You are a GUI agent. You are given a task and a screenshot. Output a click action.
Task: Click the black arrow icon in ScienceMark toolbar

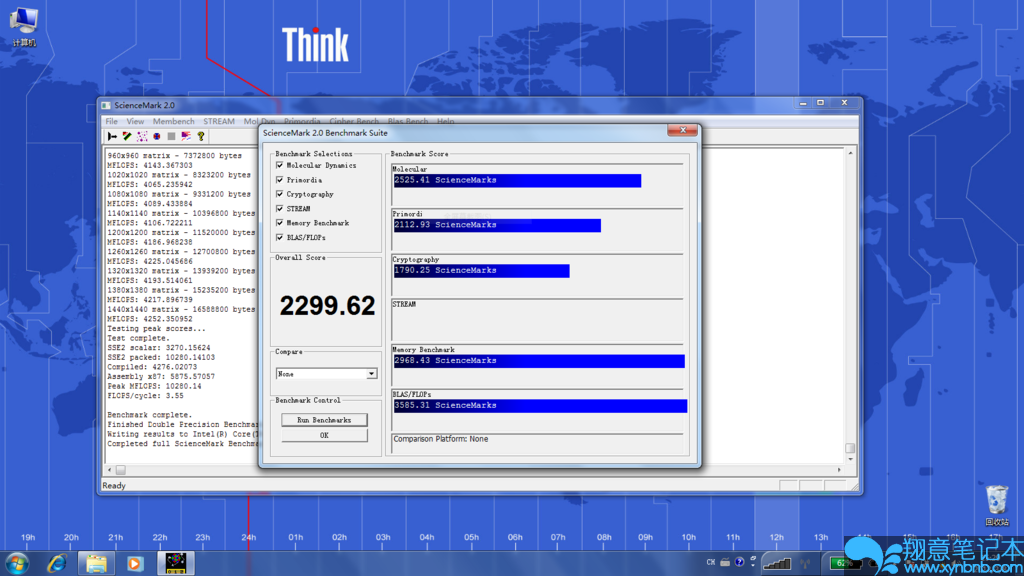[x=112, y=136]
